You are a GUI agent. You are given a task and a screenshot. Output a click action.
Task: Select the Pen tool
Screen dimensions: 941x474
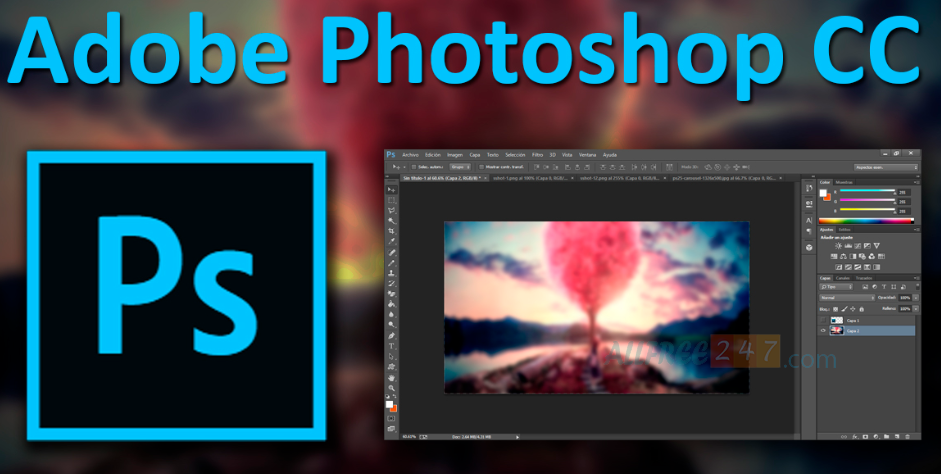(392, 335)
